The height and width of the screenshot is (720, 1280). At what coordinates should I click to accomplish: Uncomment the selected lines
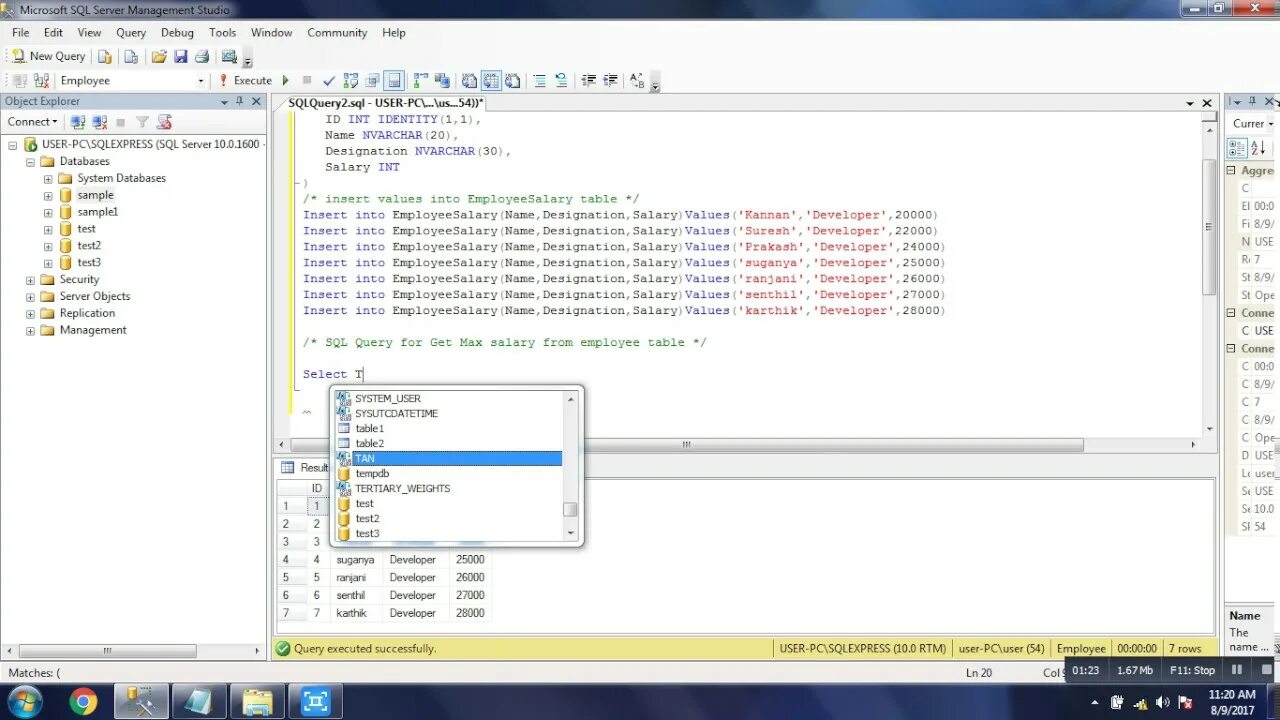point(561,80)
